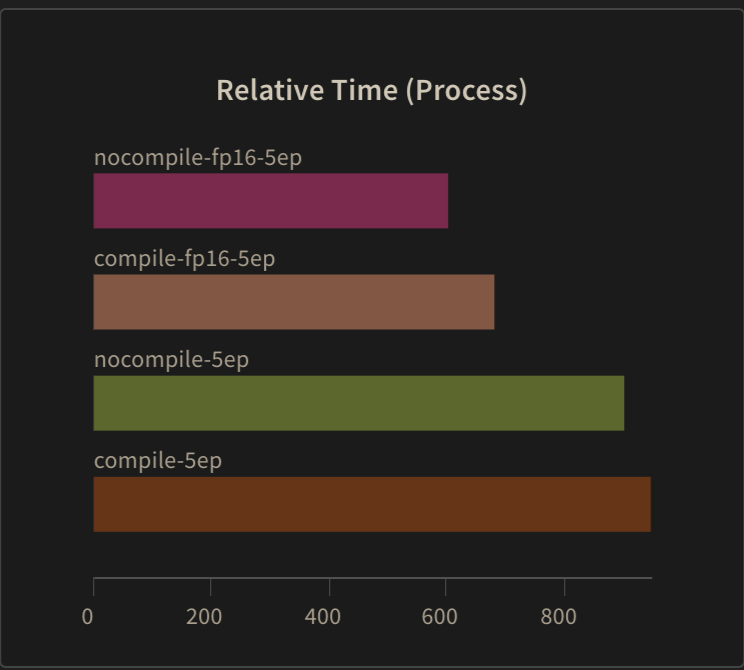The image size is (744, 670).
Task: Select the olive green nocompile-5ep bar
Action: (358, 403)
